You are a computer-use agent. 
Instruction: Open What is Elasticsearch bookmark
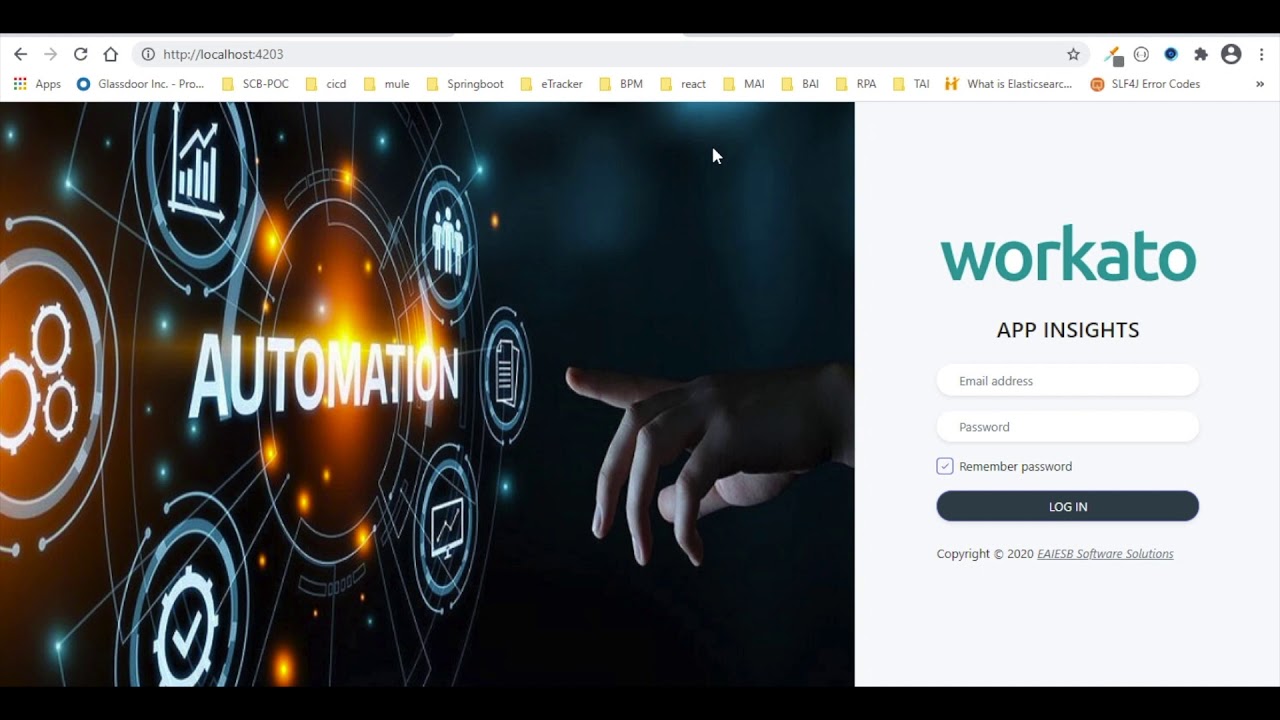tap(1009, 84)
